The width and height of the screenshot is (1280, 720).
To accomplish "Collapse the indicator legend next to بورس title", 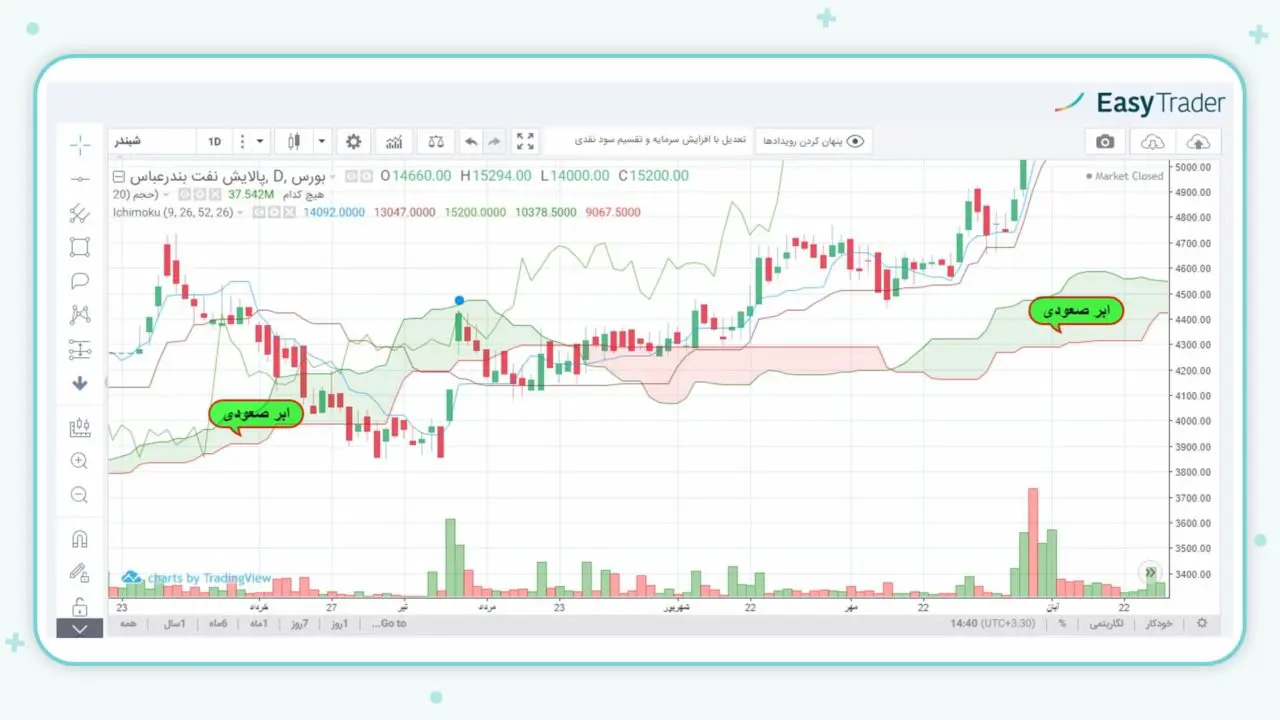I will point(120,176).
